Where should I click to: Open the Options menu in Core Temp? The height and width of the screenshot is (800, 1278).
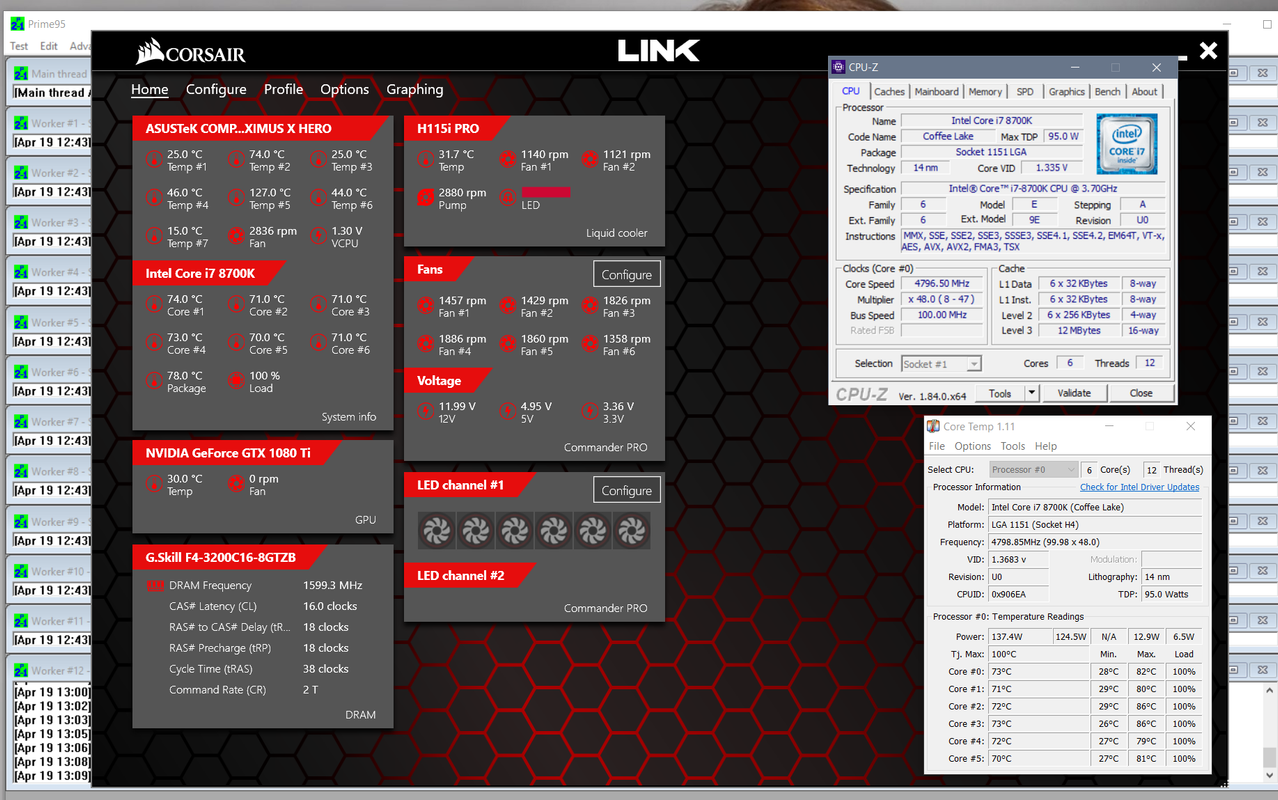[x=972, y=446]
